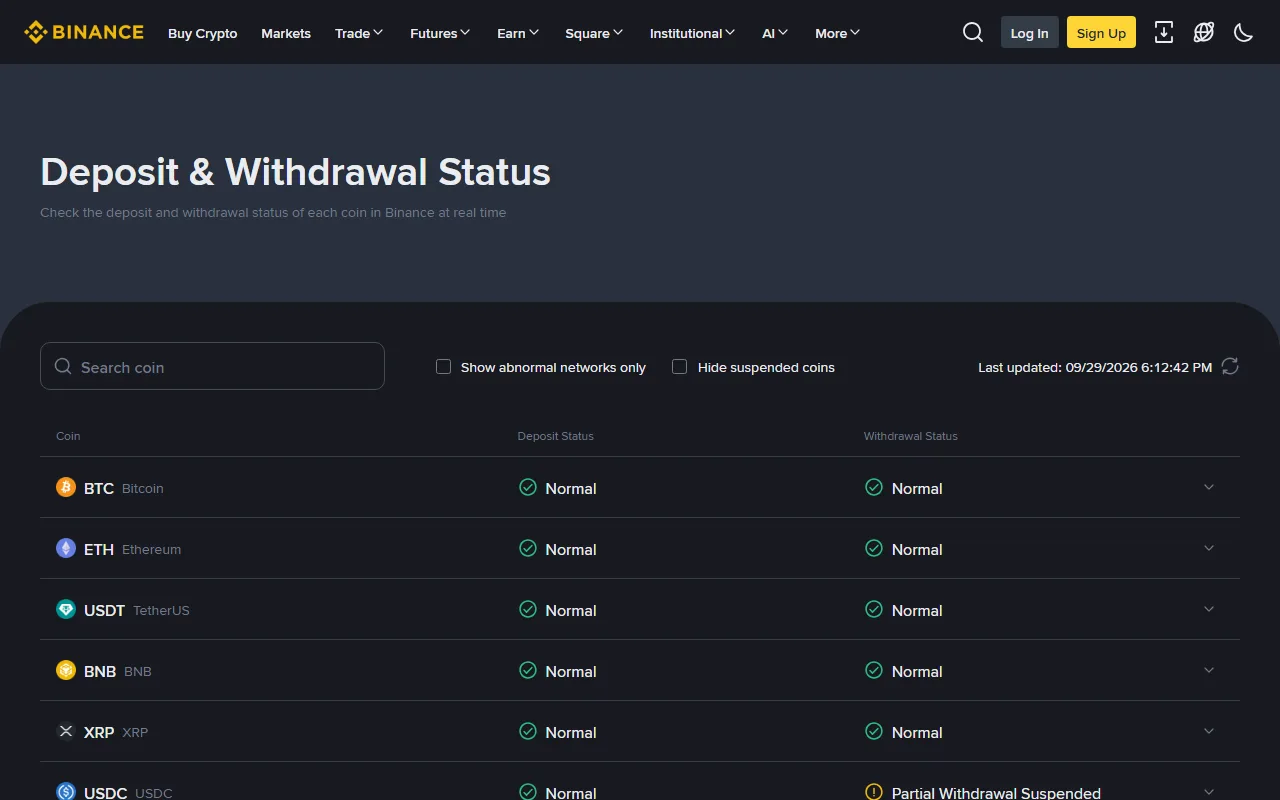Click XRP deposit Normal check icon
Viewport: 1280px width, 800px height.
click(528, 731)
